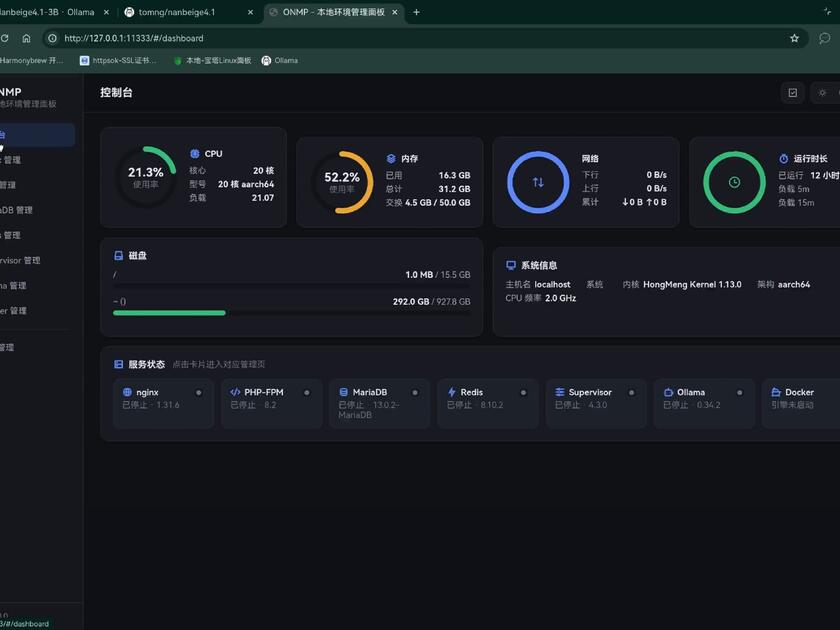Click the 控制台 page title

click(x=116, y=92)
